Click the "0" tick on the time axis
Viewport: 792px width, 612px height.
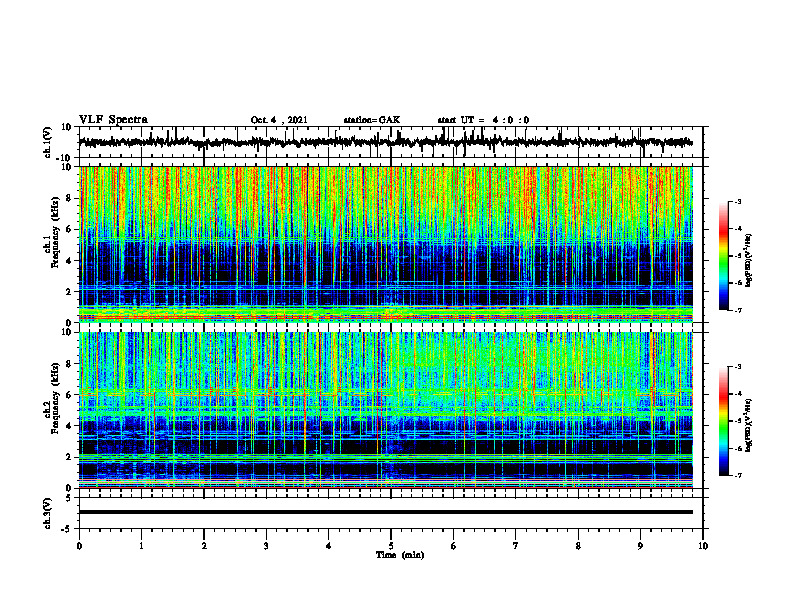(x=79, y=546)
